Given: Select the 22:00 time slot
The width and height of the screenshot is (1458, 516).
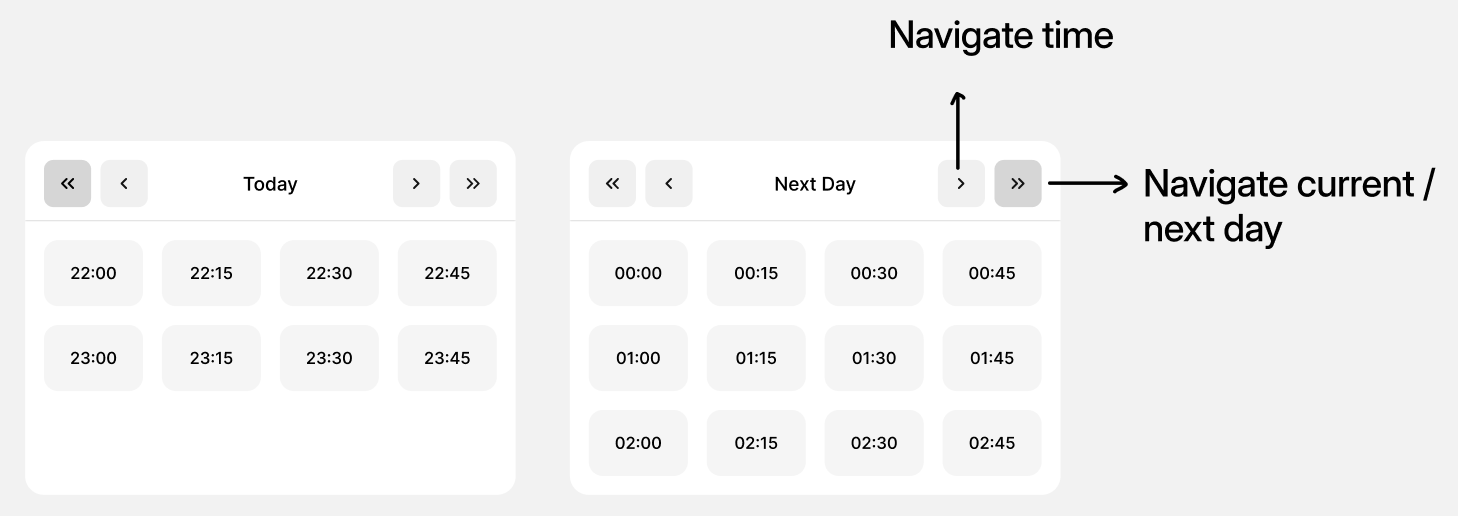Looking at the screenshot, I should click(x=93, y=273).
